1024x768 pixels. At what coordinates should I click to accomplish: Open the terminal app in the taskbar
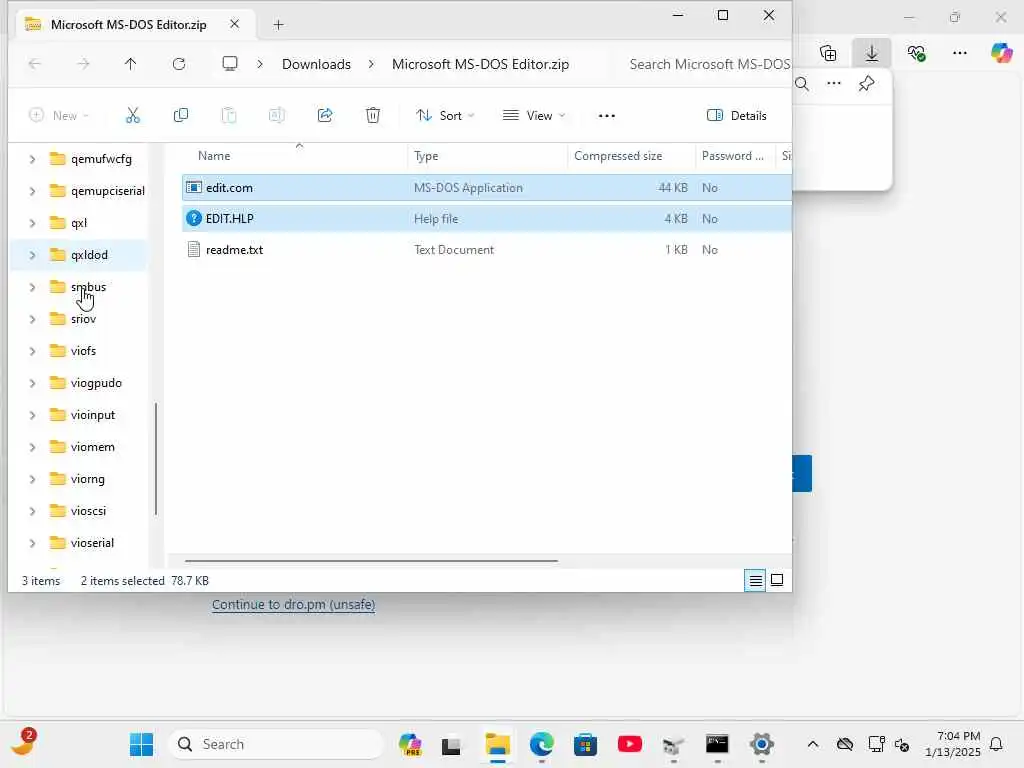click(x=717, y=744)
